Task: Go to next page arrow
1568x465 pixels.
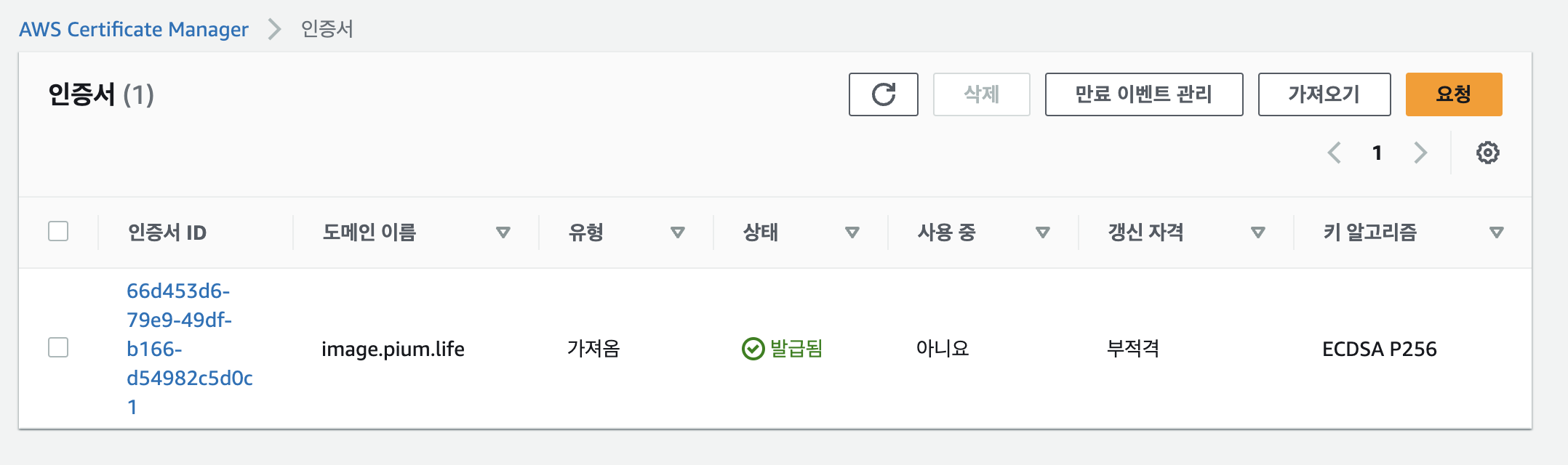Action: [1420, 153]
